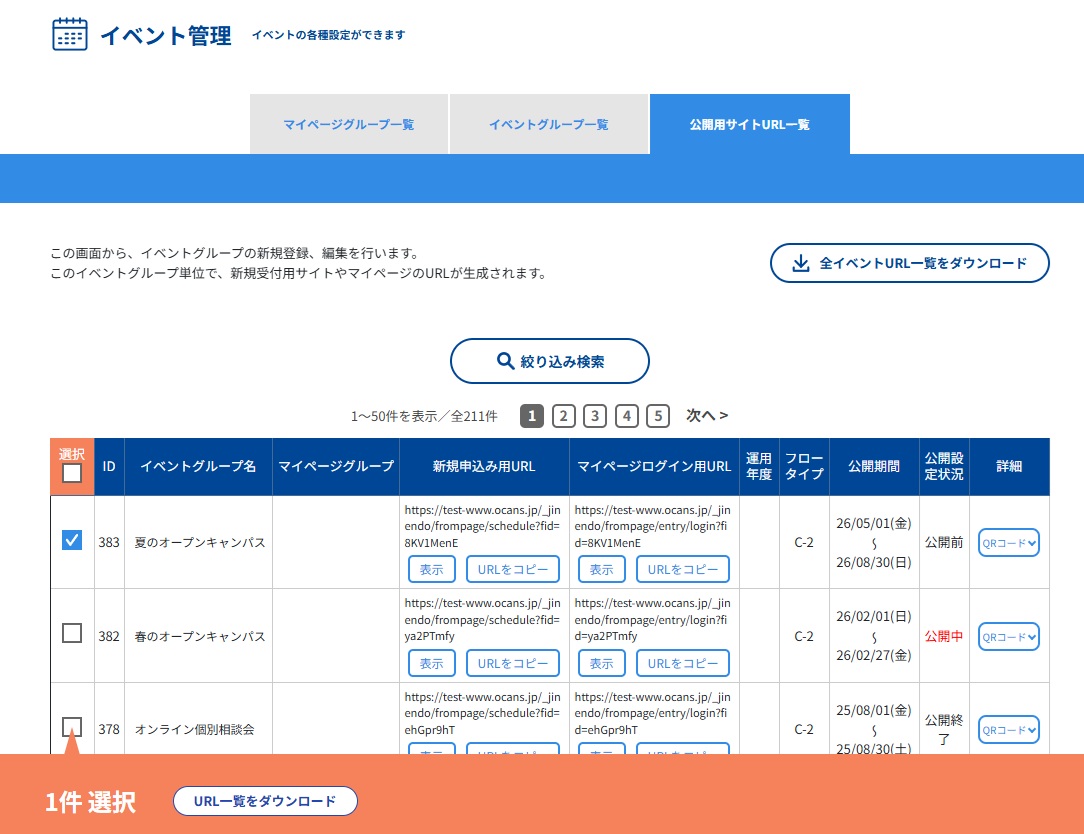The image size is (1084, 834).
Task: Uncheck the 夏のオープンキャンパス row checkbox
Action: pyautogui.click(x=72, y=540)
